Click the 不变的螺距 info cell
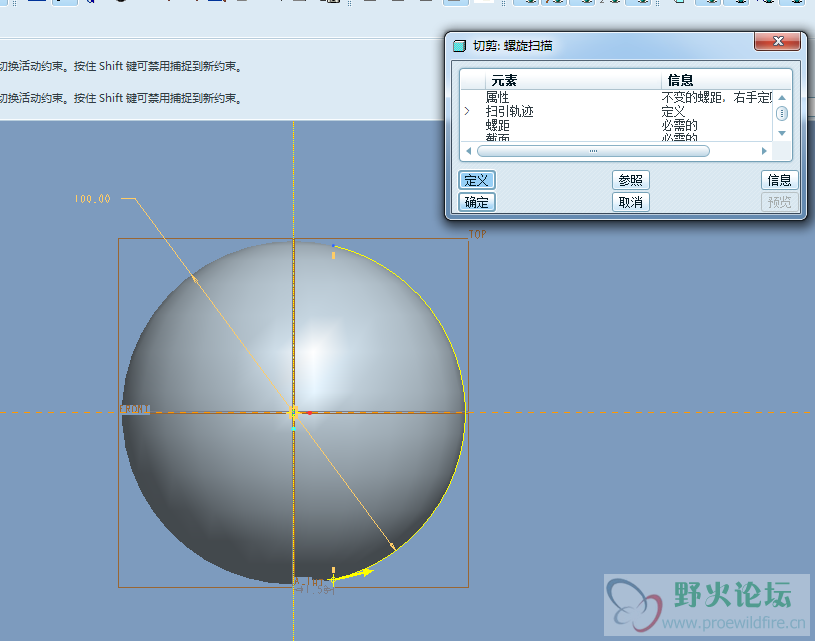 pos(716,97)
